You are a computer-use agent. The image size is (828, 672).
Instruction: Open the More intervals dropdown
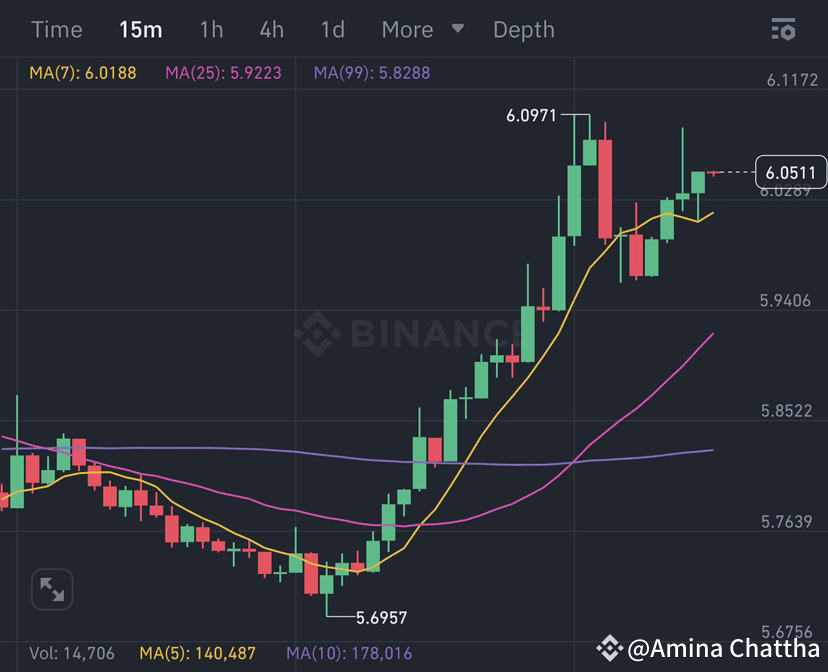421,30
